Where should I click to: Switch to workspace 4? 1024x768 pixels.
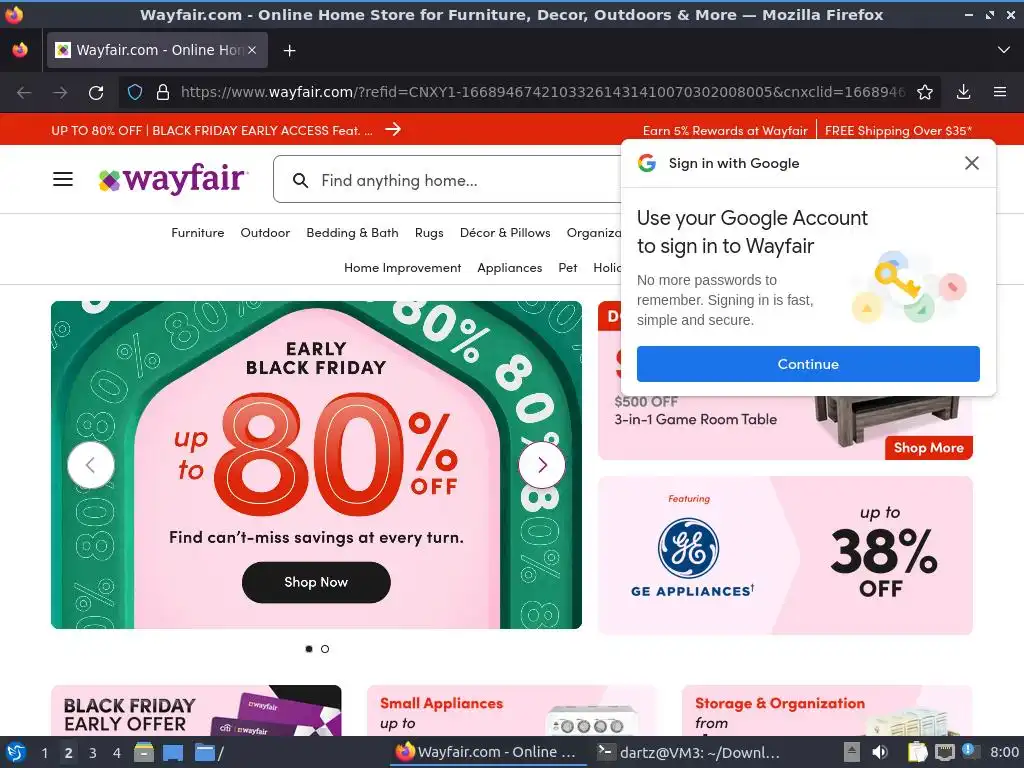point(116,753)
